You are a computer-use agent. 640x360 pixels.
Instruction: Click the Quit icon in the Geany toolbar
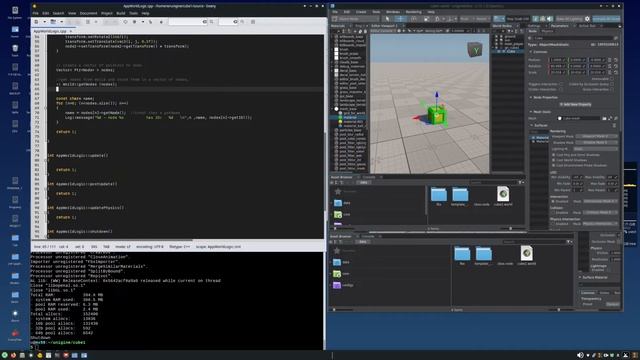(253, 22)
